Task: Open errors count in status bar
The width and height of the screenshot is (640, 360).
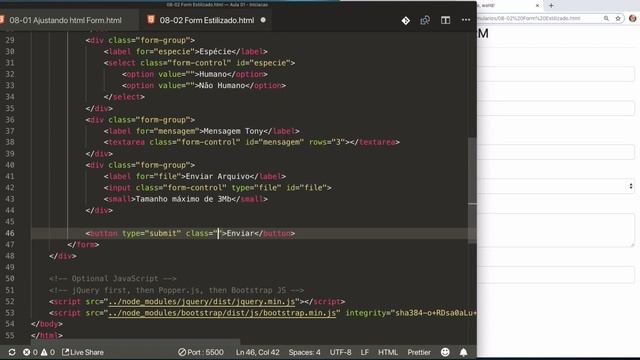Action: [30, 352]
